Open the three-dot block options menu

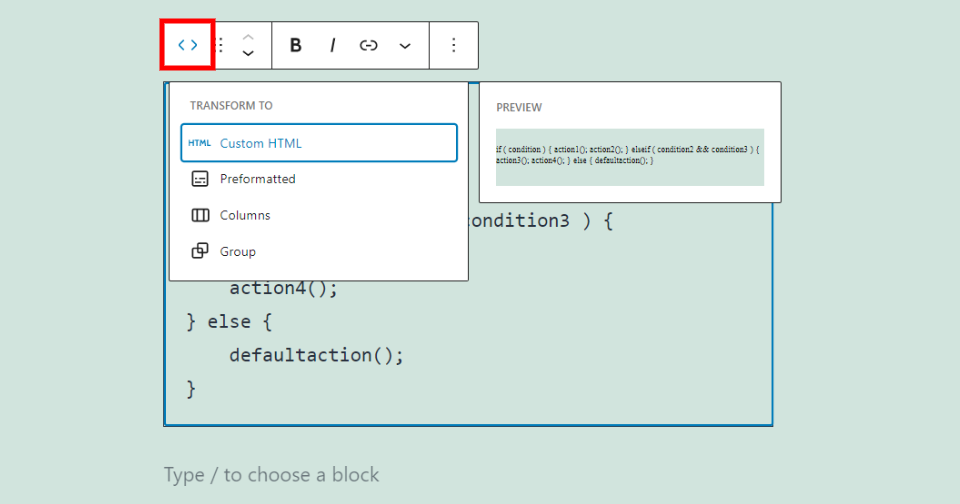[x=453, y=45]
